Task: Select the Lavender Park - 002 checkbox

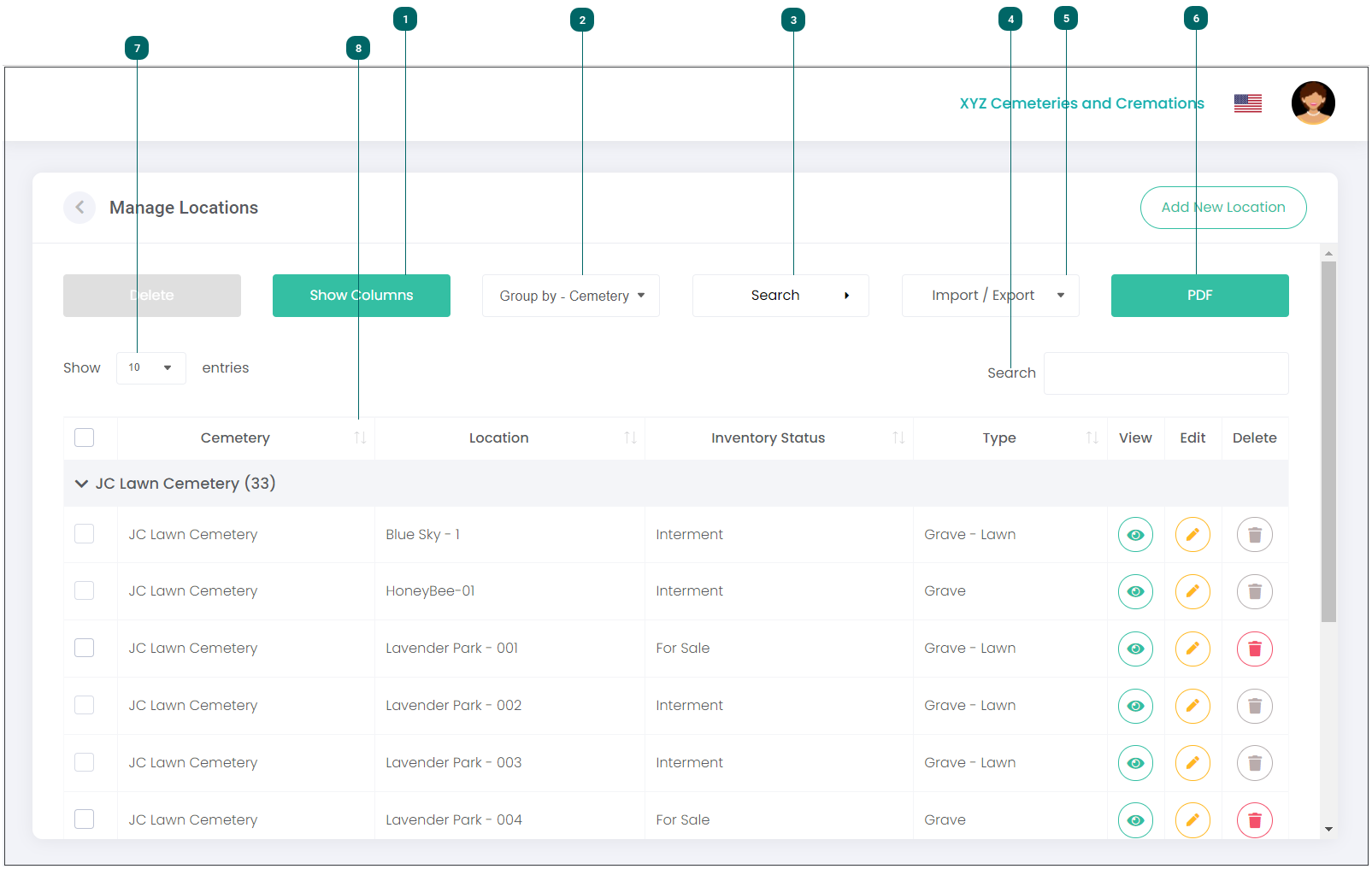Action: 85,705
